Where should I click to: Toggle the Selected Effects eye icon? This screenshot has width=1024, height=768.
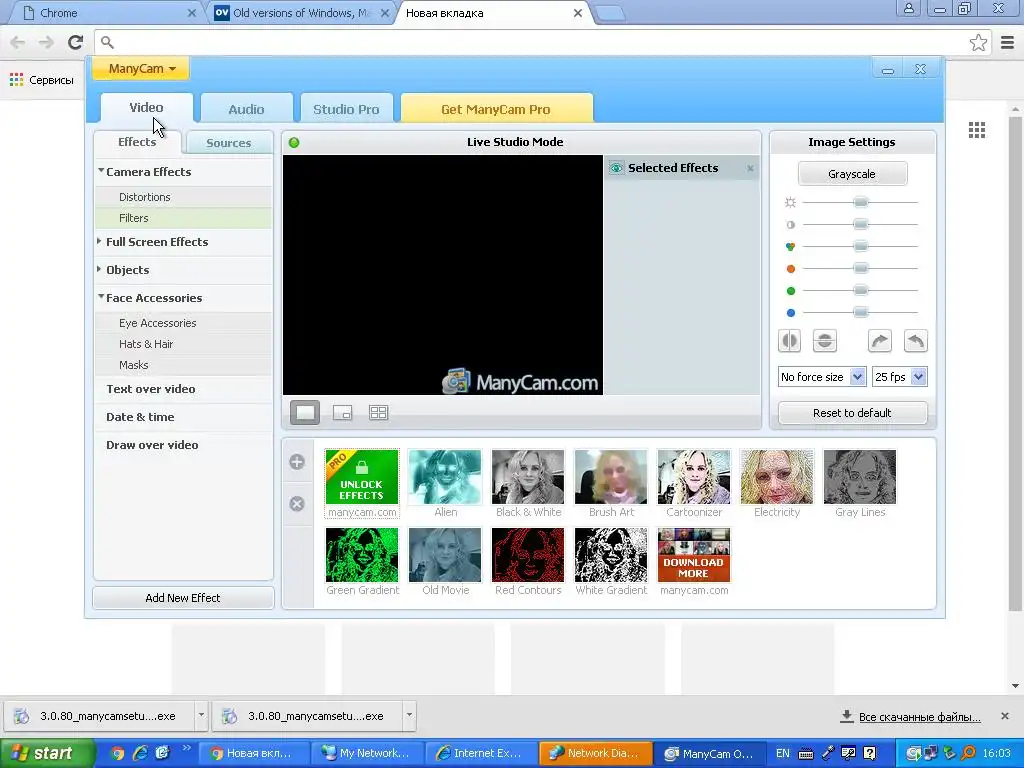[616, 168]
